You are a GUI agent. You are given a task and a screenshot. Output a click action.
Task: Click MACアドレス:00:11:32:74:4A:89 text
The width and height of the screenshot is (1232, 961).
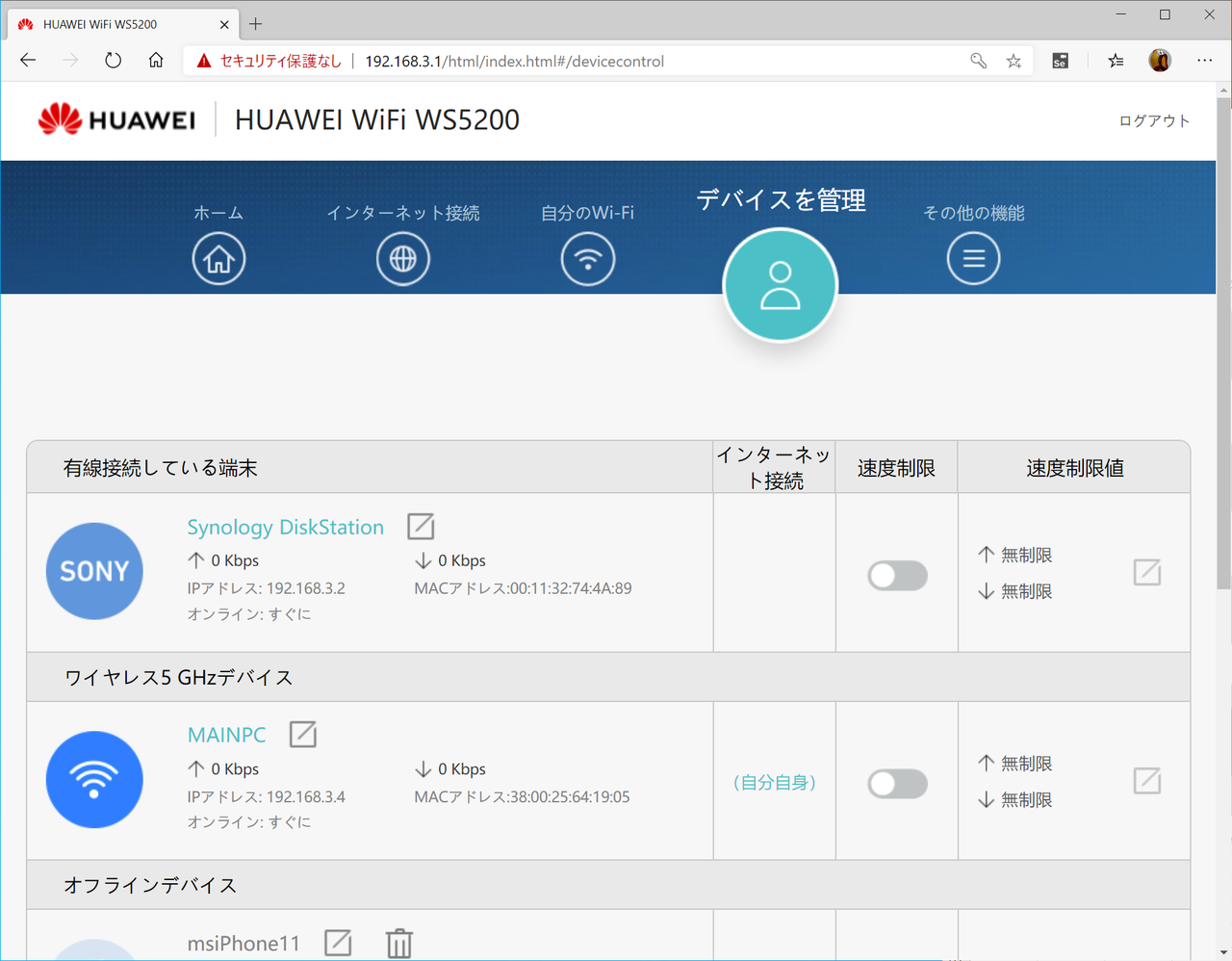[523, 588]
